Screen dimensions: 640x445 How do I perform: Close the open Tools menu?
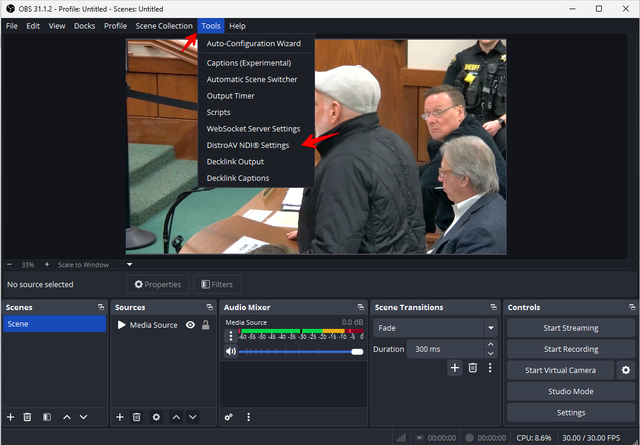[x=211, y=26]
